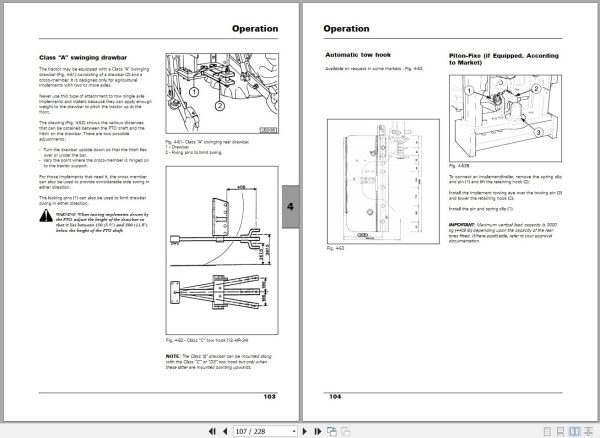Go to the next page
Viewport: 600px width, 438px height.
coord(305,431)
